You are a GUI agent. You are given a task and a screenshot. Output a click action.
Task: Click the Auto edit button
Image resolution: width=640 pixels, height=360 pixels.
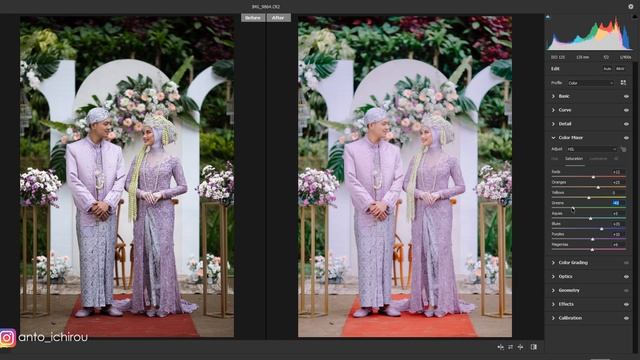(x=607, y=69)
